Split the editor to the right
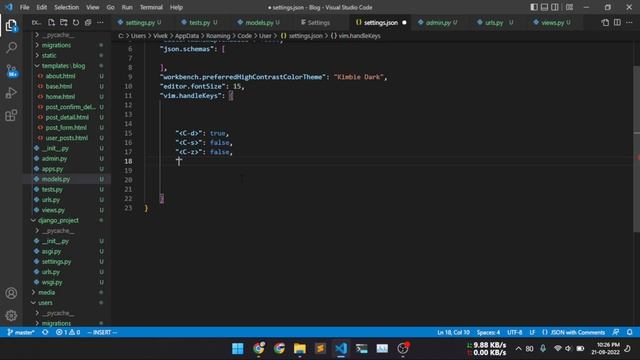The height and width of the screenshot is (360, 640). pyautogui.click(x=617, y=22)
